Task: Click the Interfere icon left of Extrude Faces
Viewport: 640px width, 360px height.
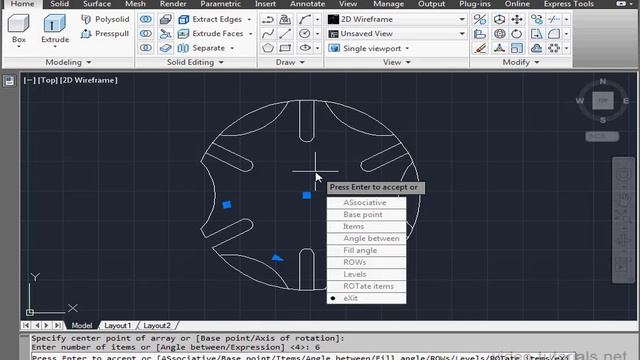Action: [165, 33]
